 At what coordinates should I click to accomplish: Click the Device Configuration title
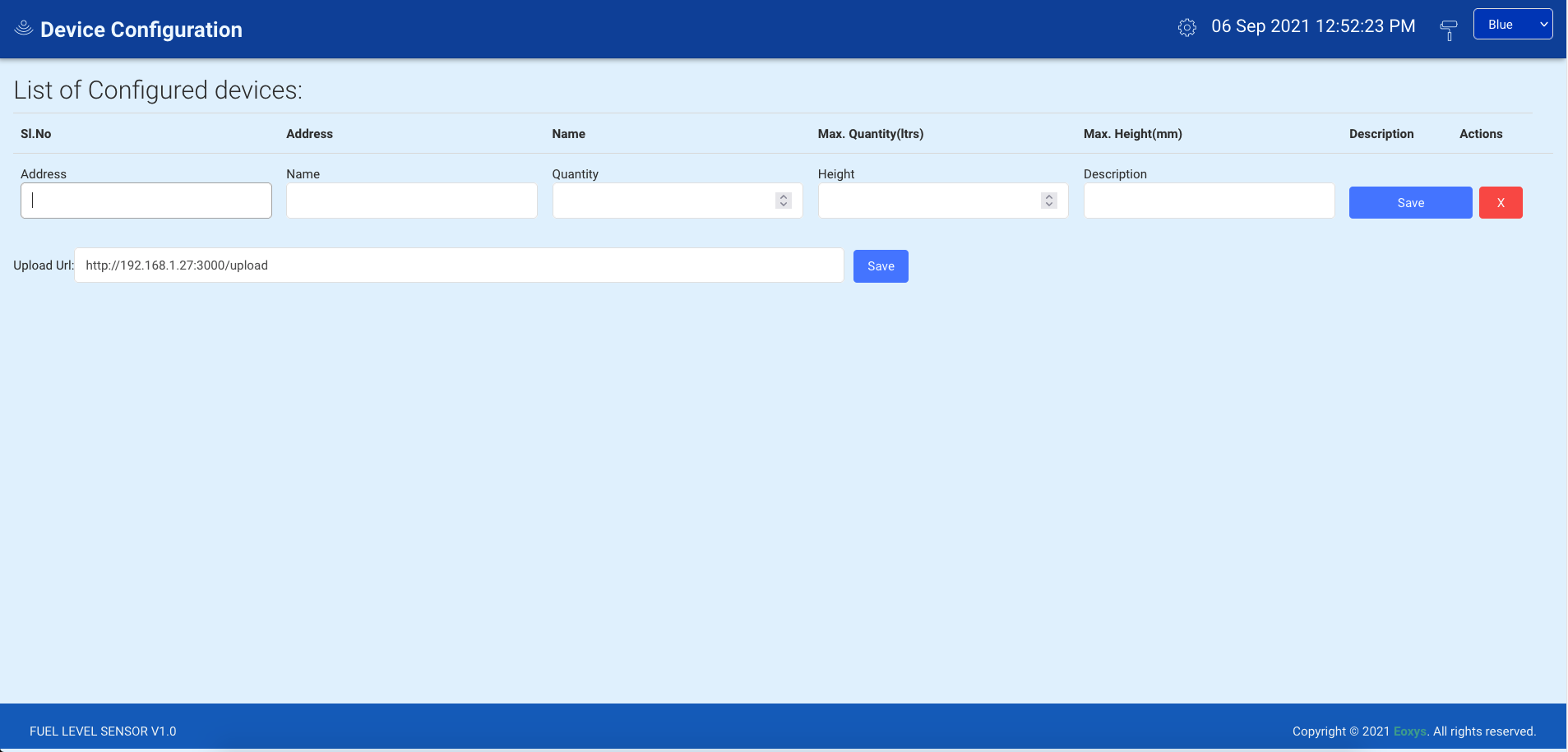pos(141,30)
